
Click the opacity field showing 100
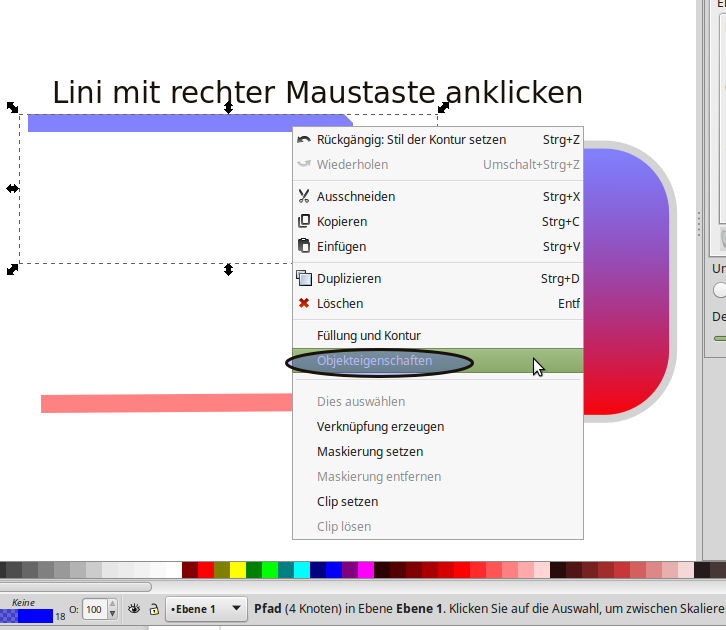[94, 609]
